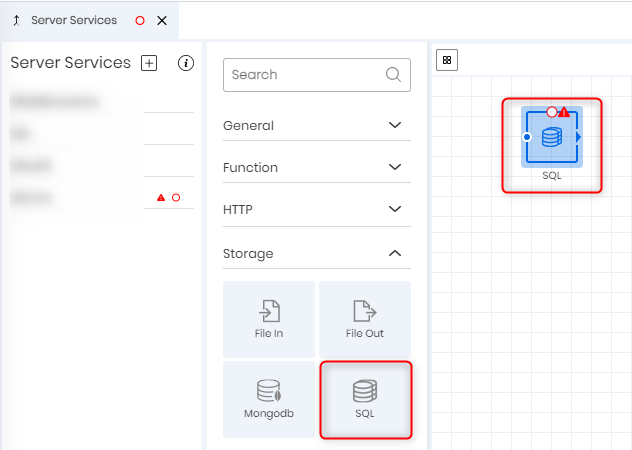The width and height of the screenshot is (632, 450).
Task: Click the SQL label under the canvas node
Action: click(552, 175)
